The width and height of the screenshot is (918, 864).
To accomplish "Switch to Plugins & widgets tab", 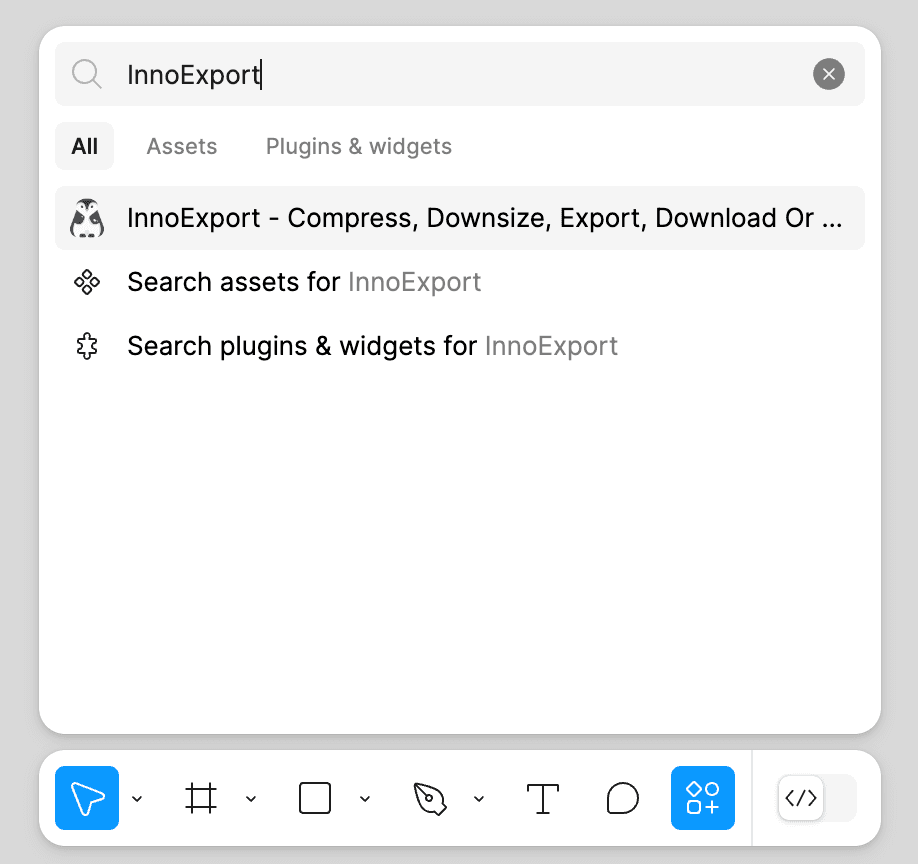I will coord(359,146).
